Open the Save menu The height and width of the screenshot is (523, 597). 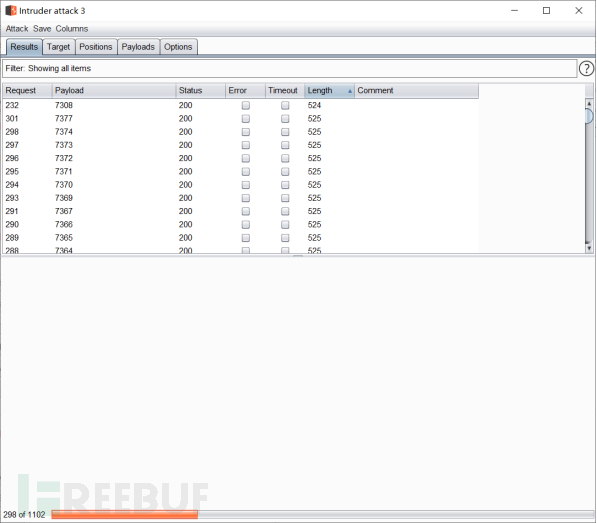pyautogui.click(x=42, y=29)
